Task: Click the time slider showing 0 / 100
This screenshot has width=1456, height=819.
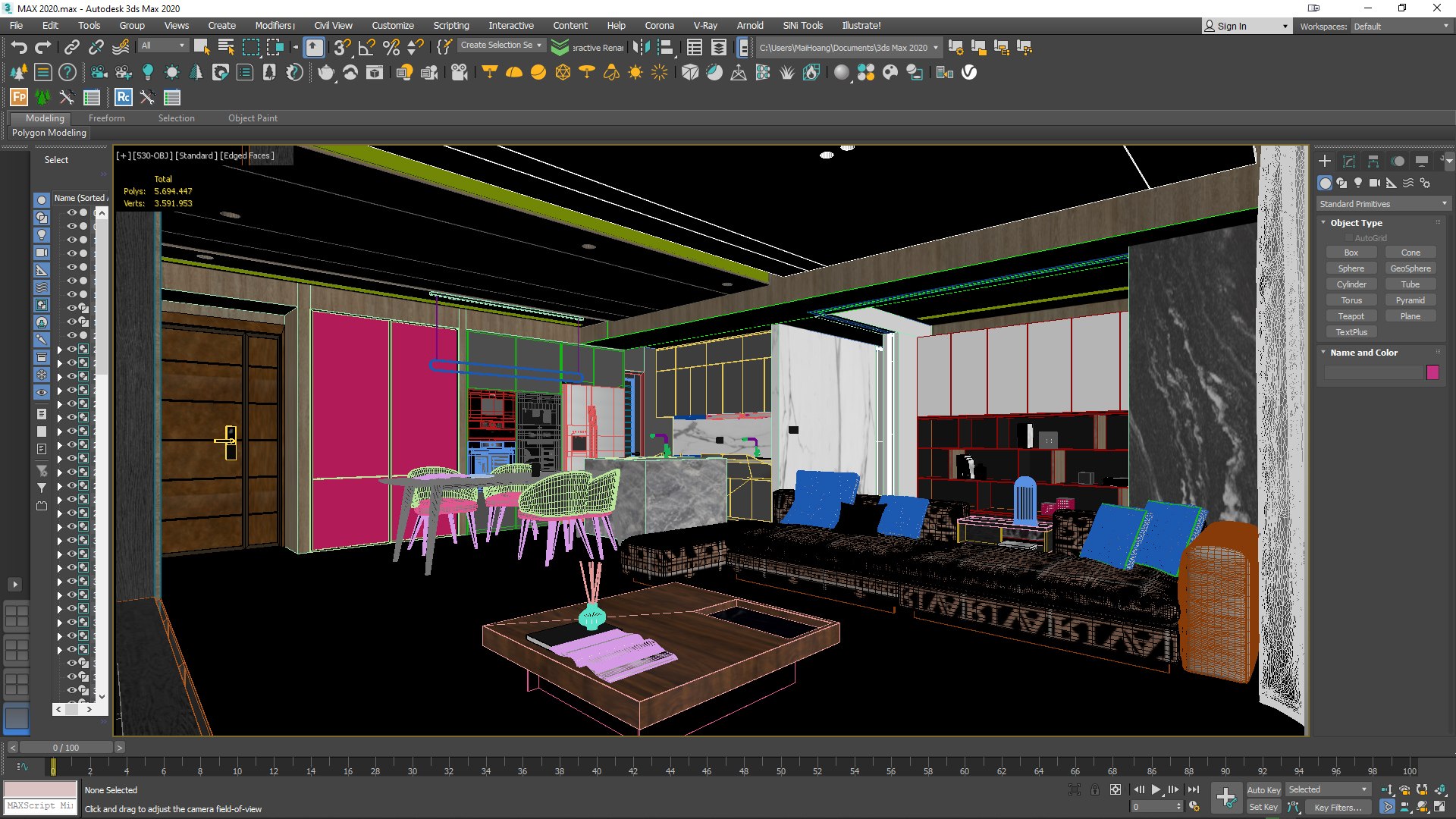Action: click(66, 748)
